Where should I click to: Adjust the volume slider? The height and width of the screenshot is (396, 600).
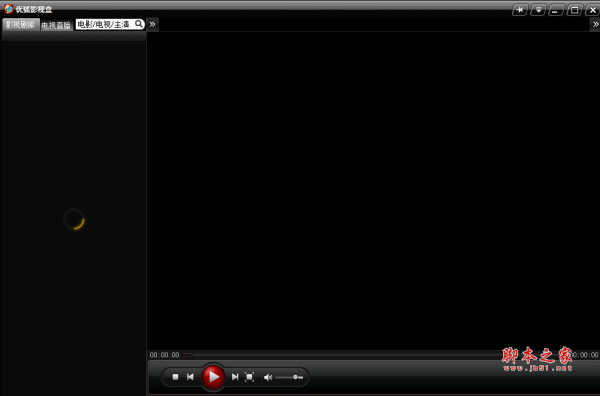point(289,377)
